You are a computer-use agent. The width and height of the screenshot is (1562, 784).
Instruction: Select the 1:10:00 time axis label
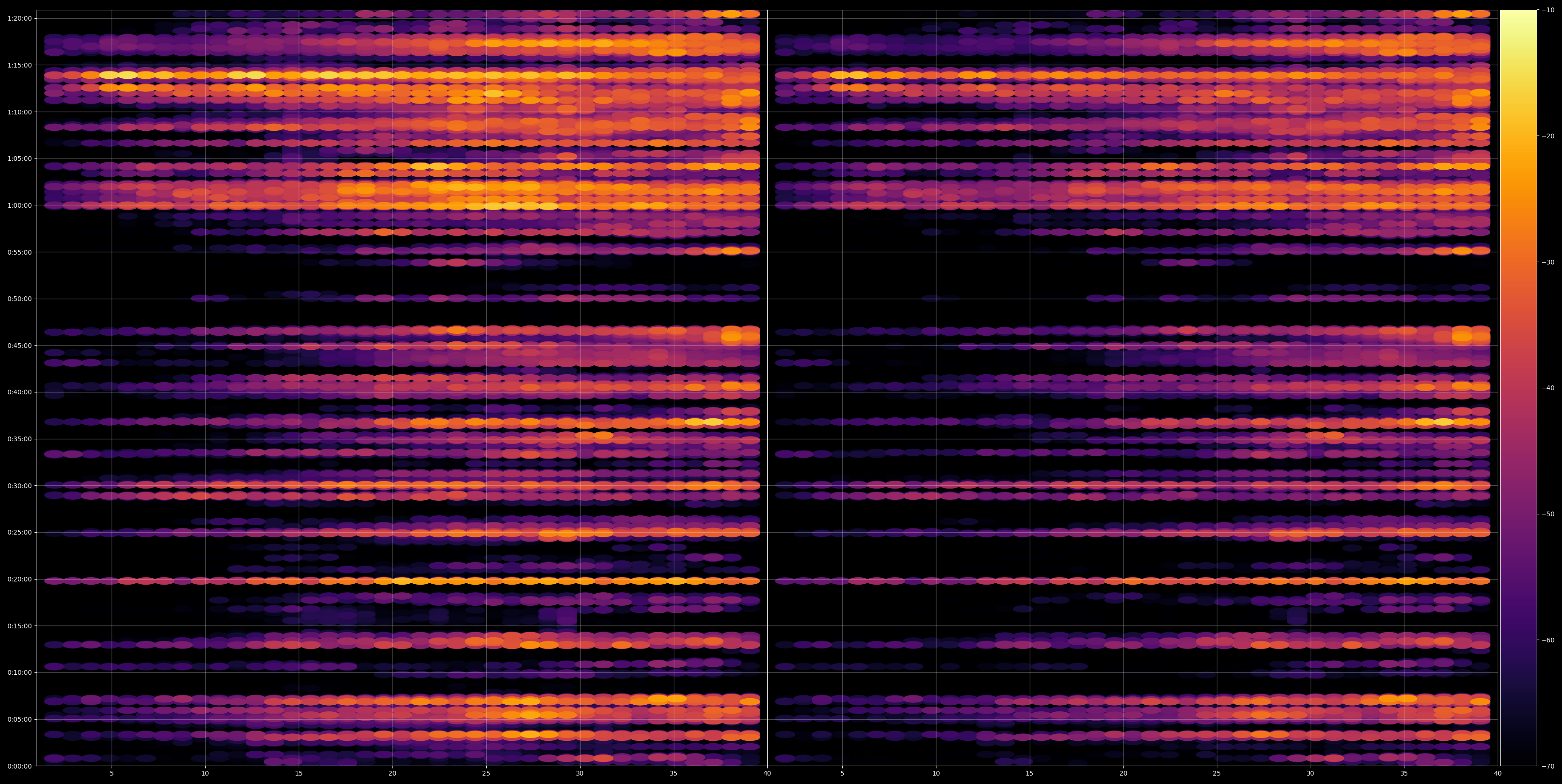click(x=19, y=112)
